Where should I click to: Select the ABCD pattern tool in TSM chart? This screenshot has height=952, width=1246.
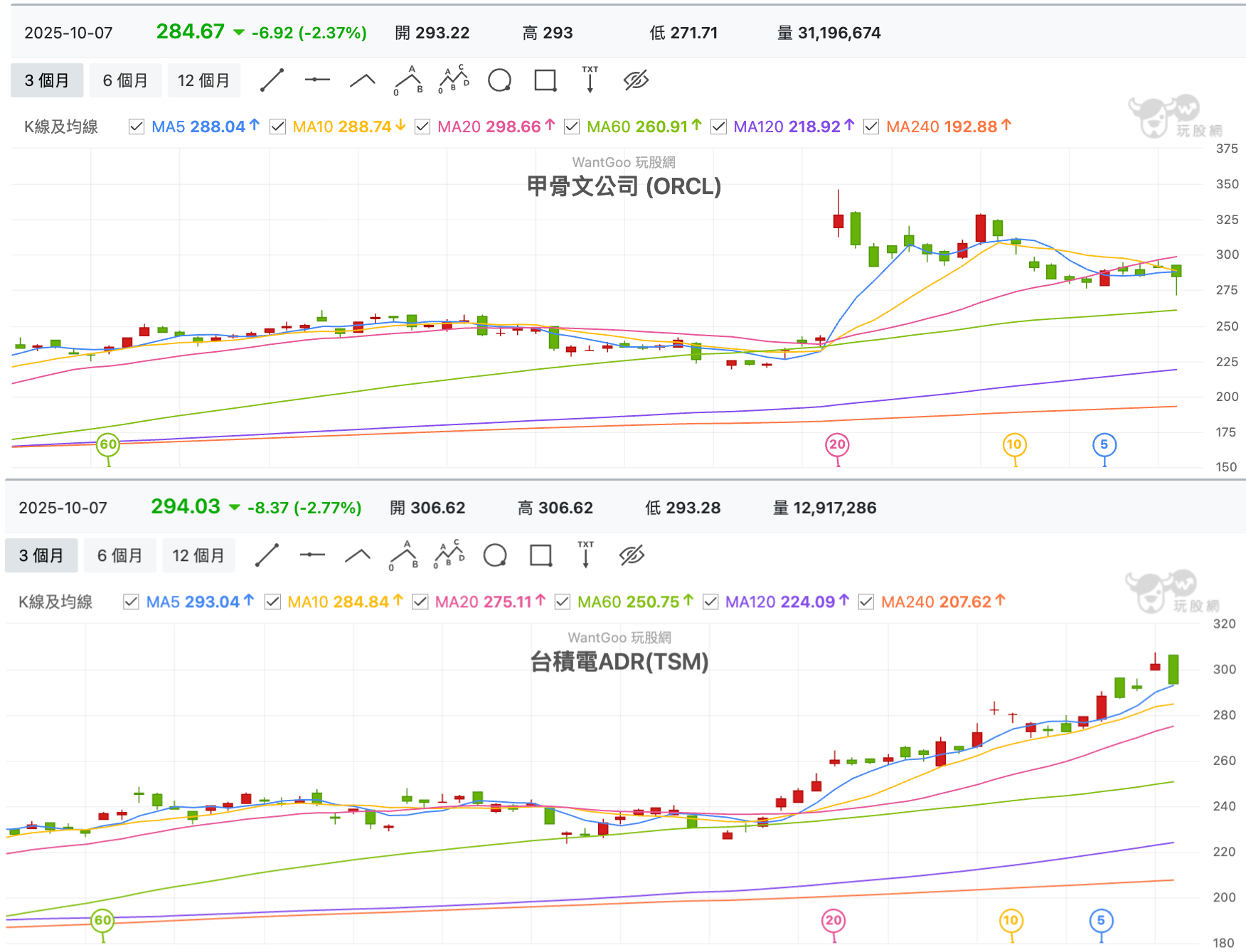(x=449, y=555)
